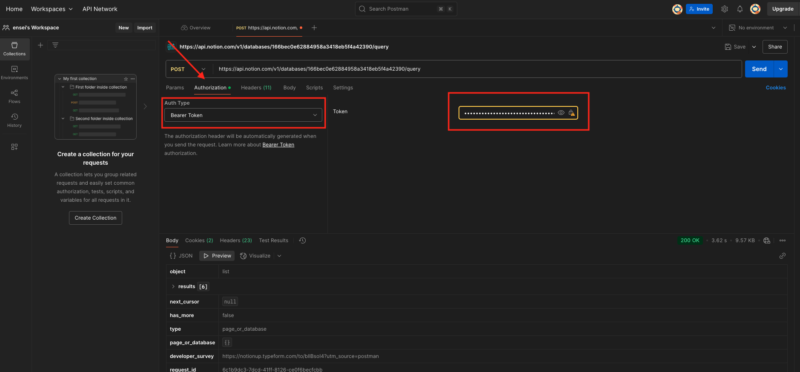800x372 pixels.
Task: Open the Test Results tab
Action: (273, 240)
